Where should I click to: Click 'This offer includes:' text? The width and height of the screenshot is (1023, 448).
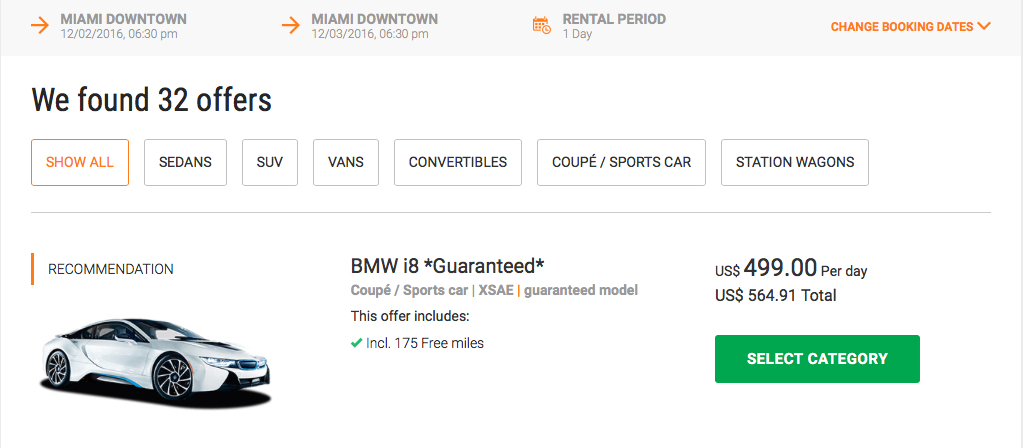[x=410, y=317]
